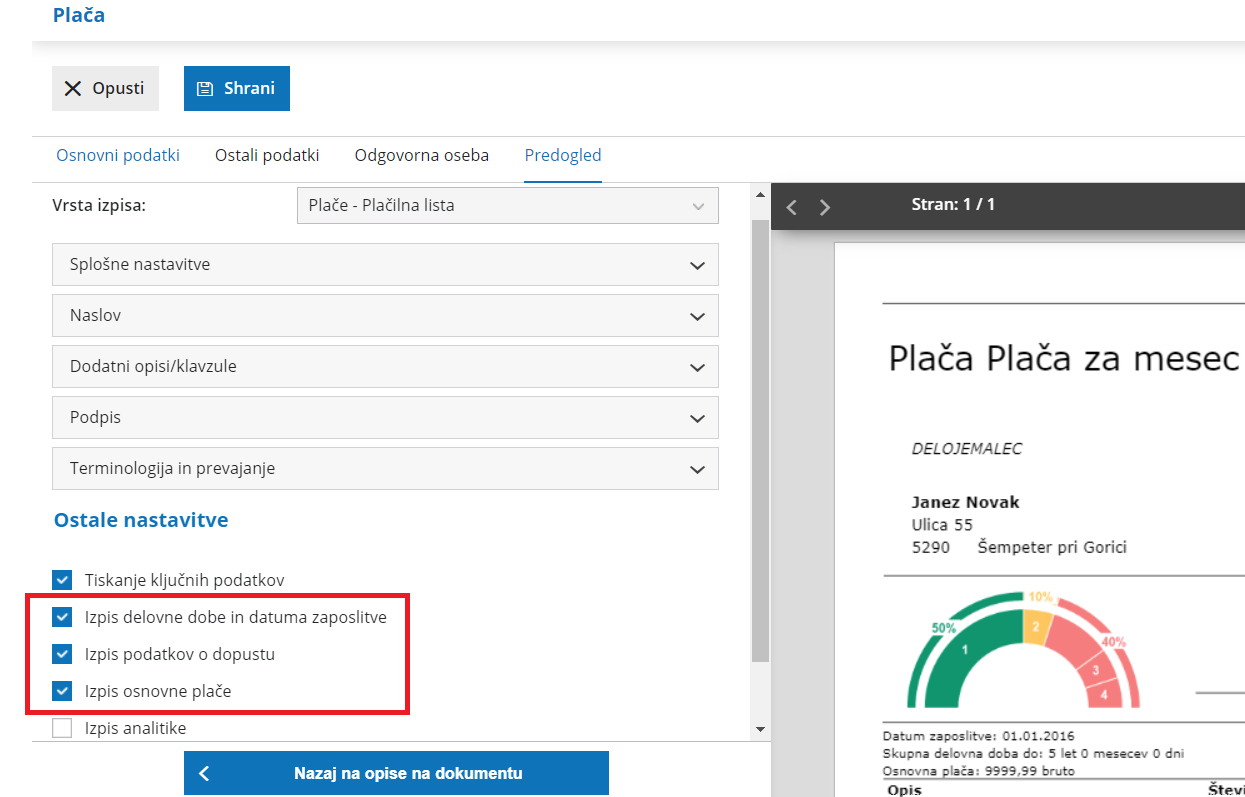This screenshot has width=1245, height=797.
Task: Switch to Ostali podatki tab
Action: click(267, 155)
